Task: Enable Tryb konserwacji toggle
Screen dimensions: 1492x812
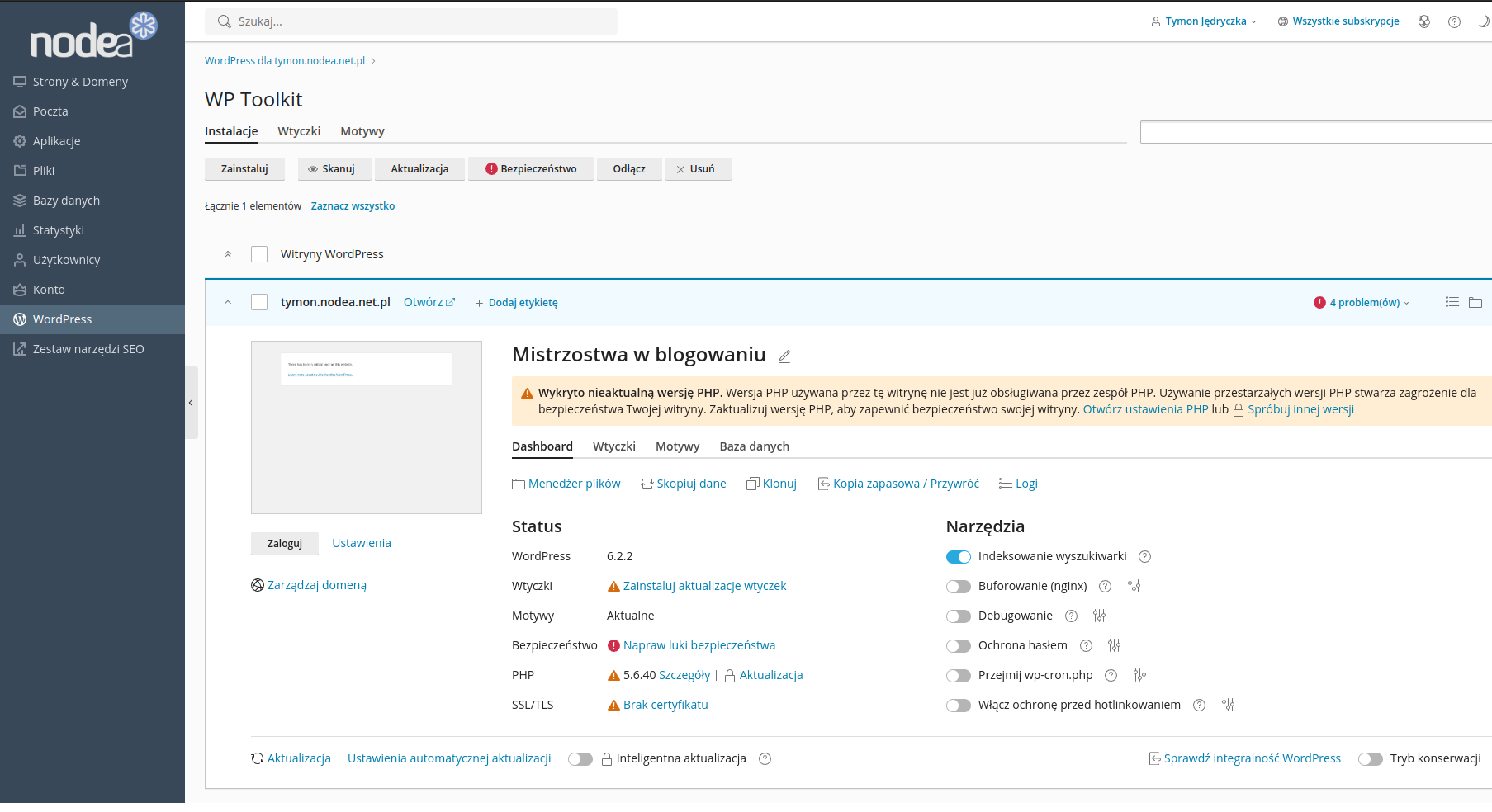Action: click(x=1370, y=759)
